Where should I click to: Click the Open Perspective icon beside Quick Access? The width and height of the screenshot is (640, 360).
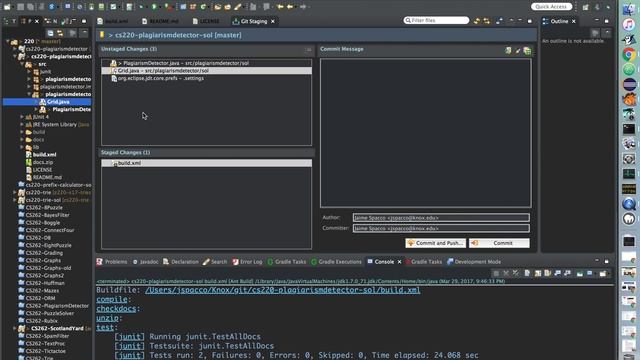pos(586,7)
